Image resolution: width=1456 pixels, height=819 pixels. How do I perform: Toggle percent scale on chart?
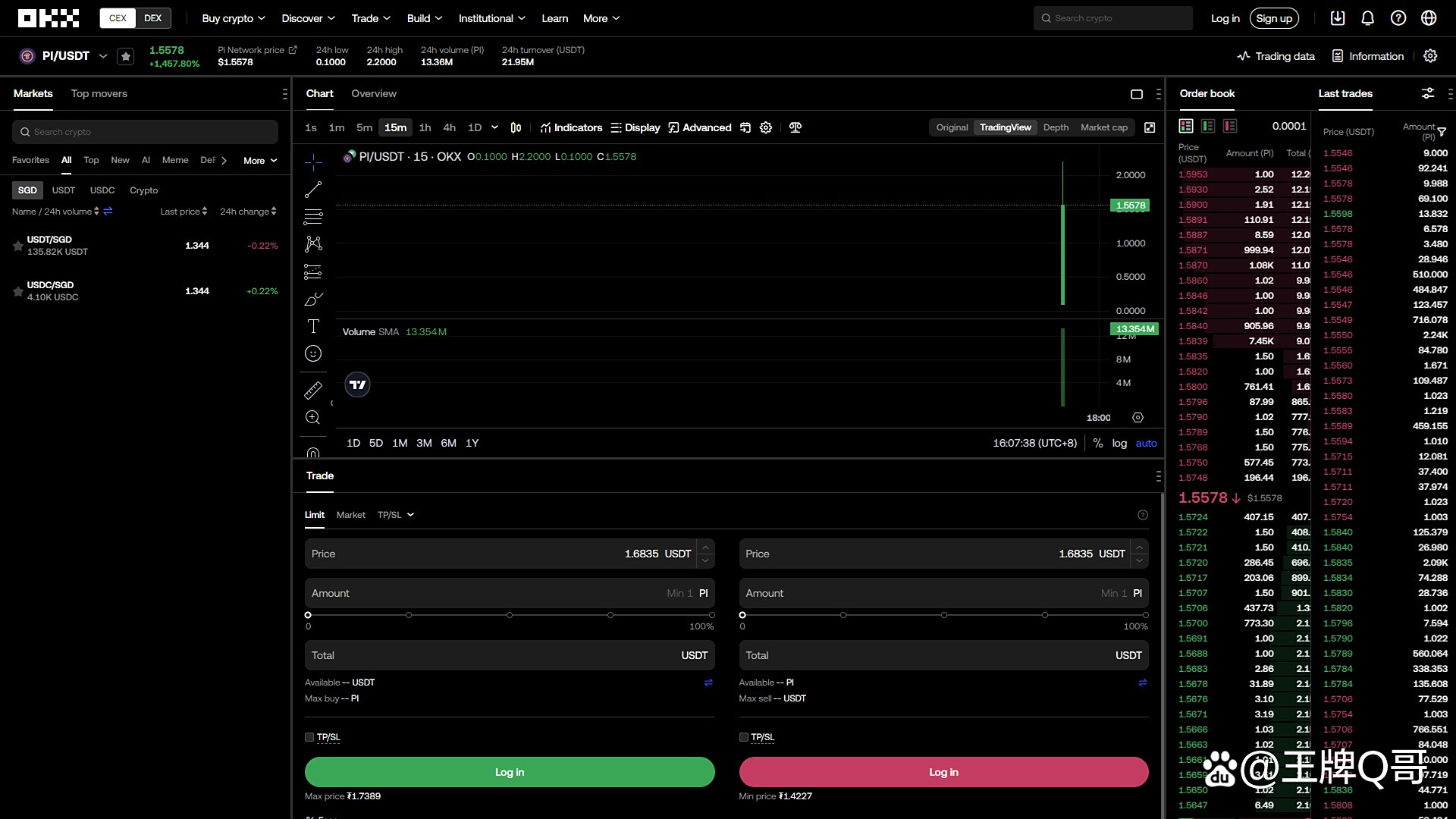(1098, 444)
